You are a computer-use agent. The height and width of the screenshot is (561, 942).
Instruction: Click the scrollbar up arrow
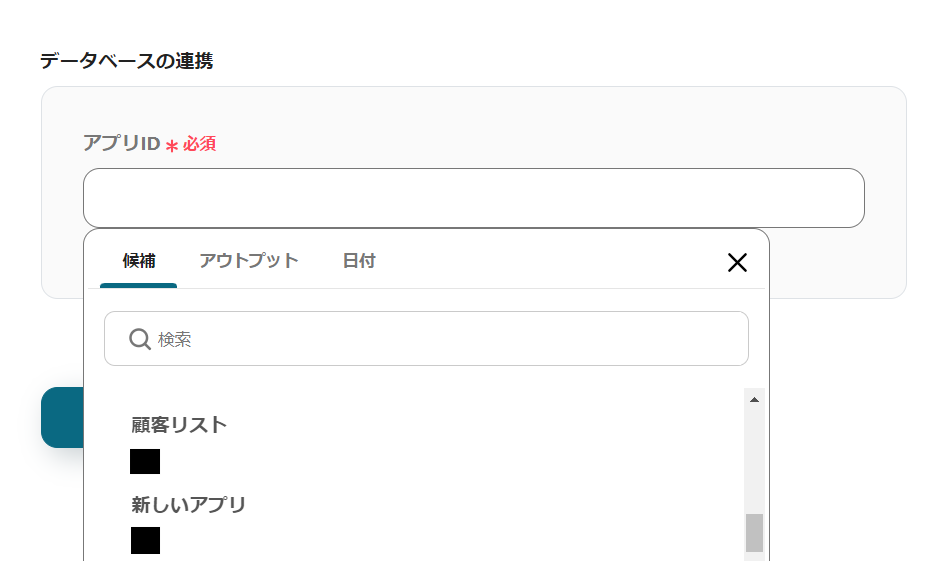755,400
